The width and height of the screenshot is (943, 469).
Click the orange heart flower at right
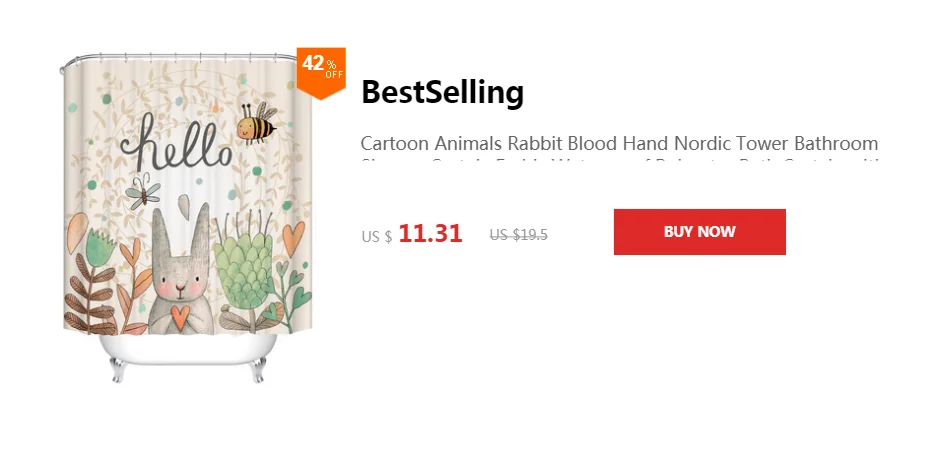pyautogui.click(x=292, y=237)
